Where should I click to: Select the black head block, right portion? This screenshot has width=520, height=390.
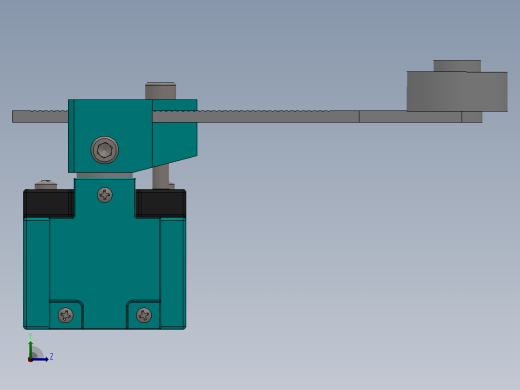coord(160,203)
